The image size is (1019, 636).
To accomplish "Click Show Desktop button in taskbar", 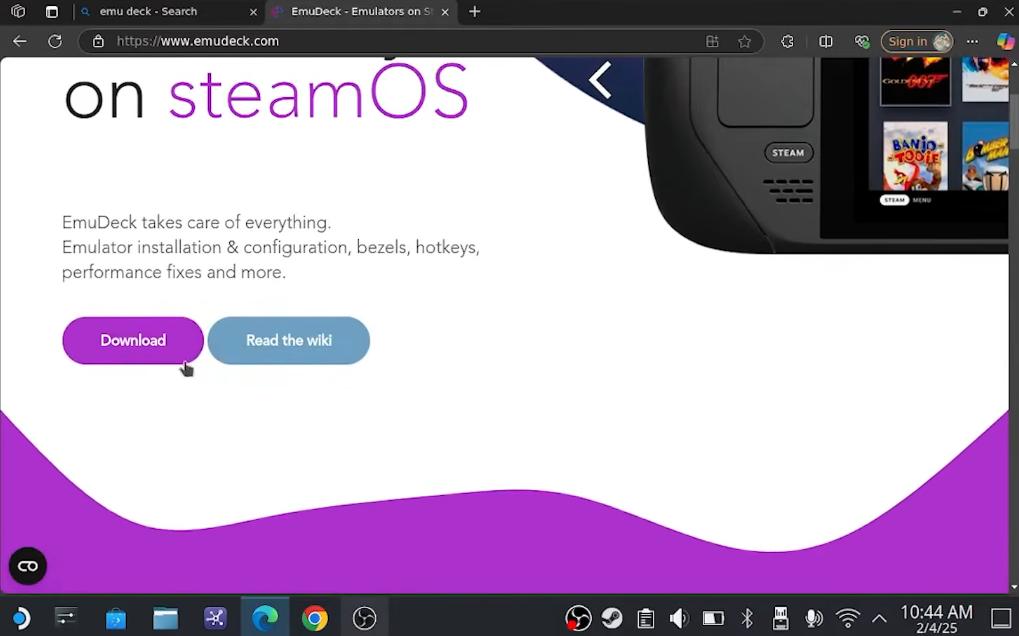I will coord(1001,618).
